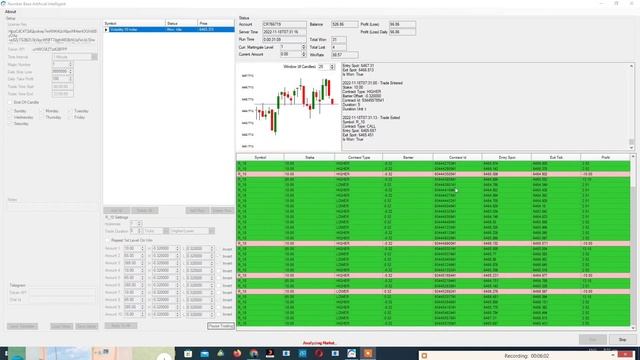
Task: Tick the Sunday checkbox
Action: [10, 111]
